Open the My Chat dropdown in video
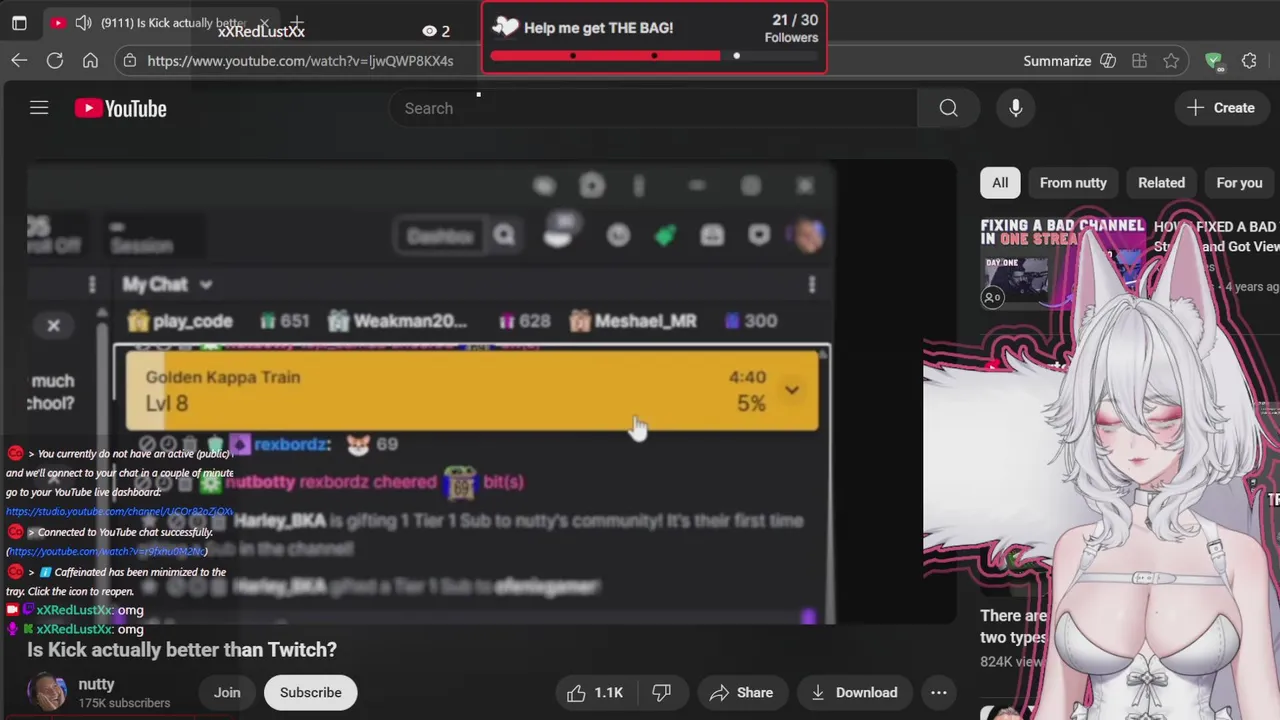 [167, 284]
